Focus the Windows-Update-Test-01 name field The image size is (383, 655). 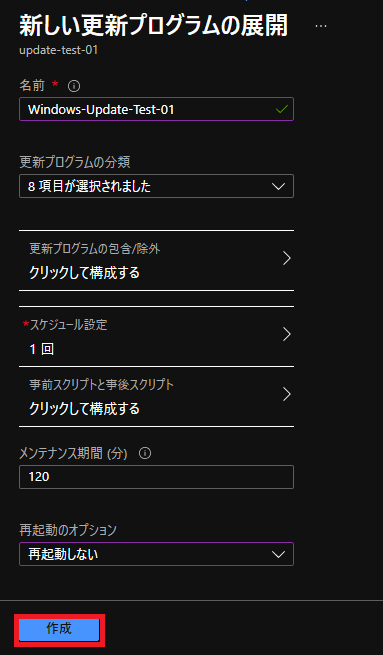[156, 109]
